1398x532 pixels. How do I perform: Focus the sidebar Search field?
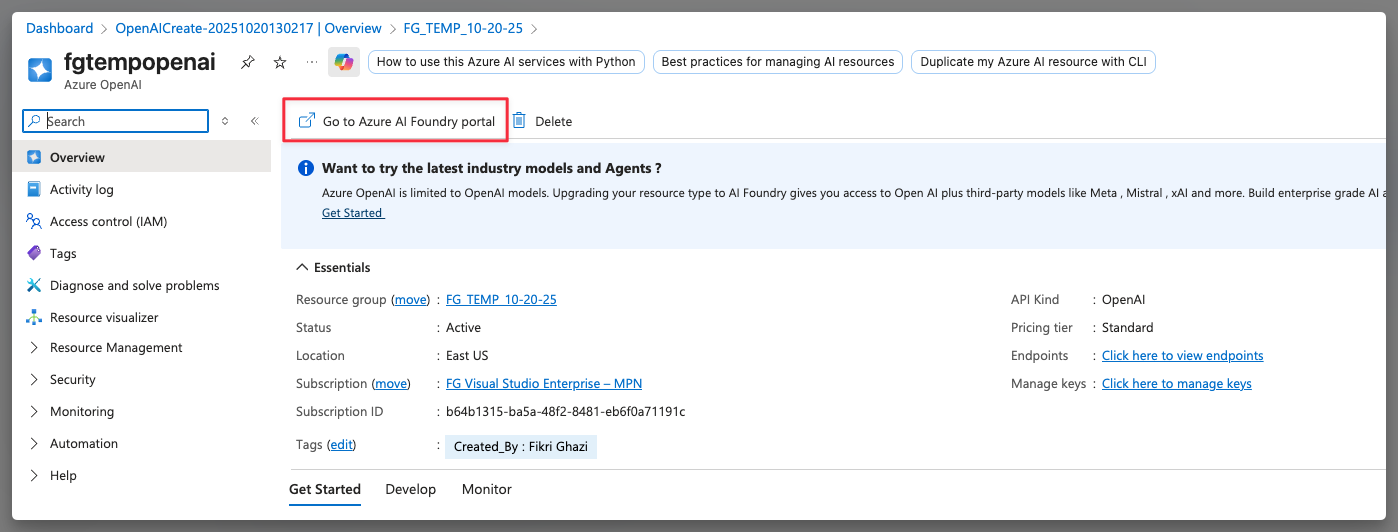coord(115,121)
